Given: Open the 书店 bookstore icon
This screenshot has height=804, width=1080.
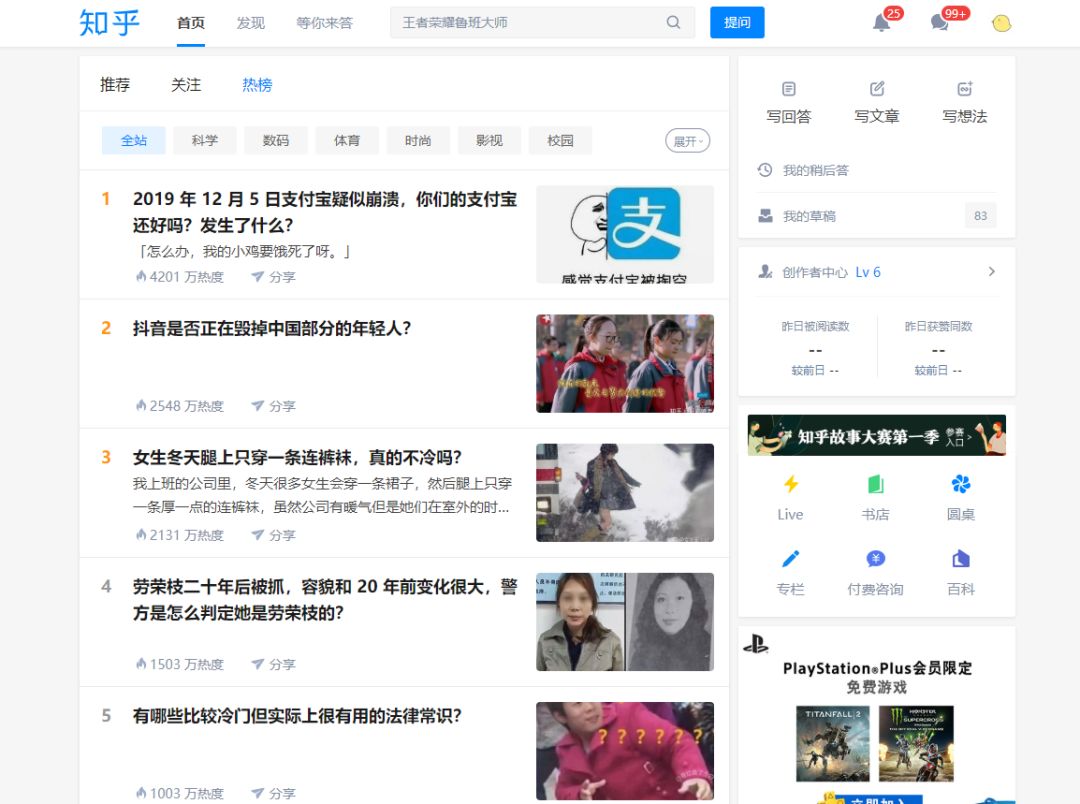Looking at the screenshot, I should coord(877,486).
